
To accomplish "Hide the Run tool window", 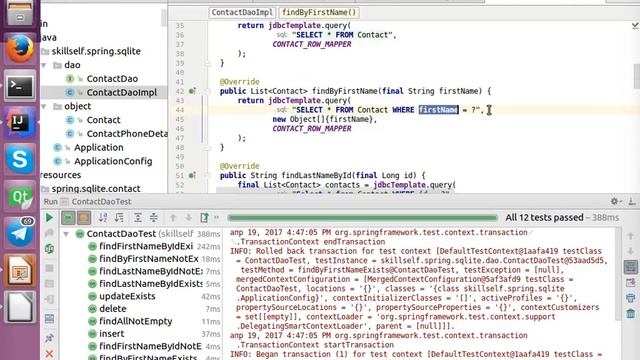I will (x=632, y=201).
